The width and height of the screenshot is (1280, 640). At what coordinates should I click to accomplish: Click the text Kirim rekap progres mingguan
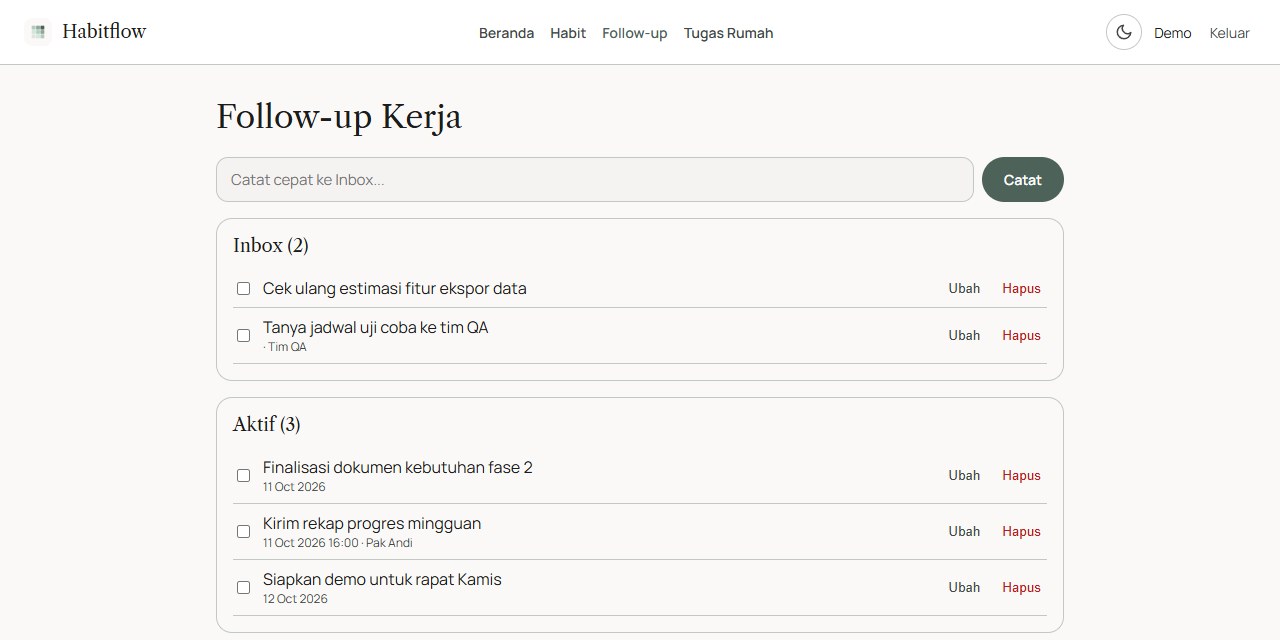click(372, 523)
